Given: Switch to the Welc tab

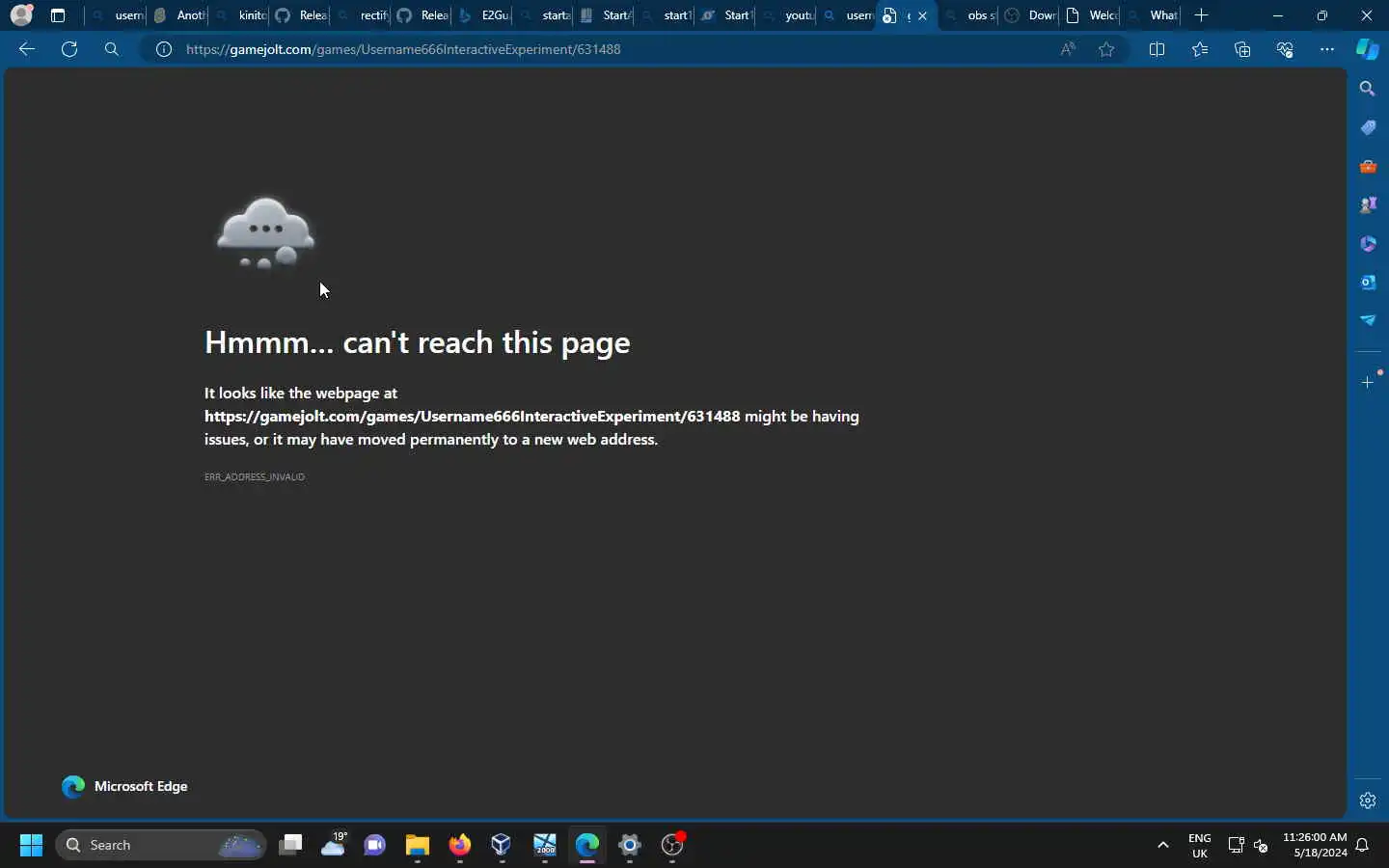Looking at the screenshot, I should 1091,15.
